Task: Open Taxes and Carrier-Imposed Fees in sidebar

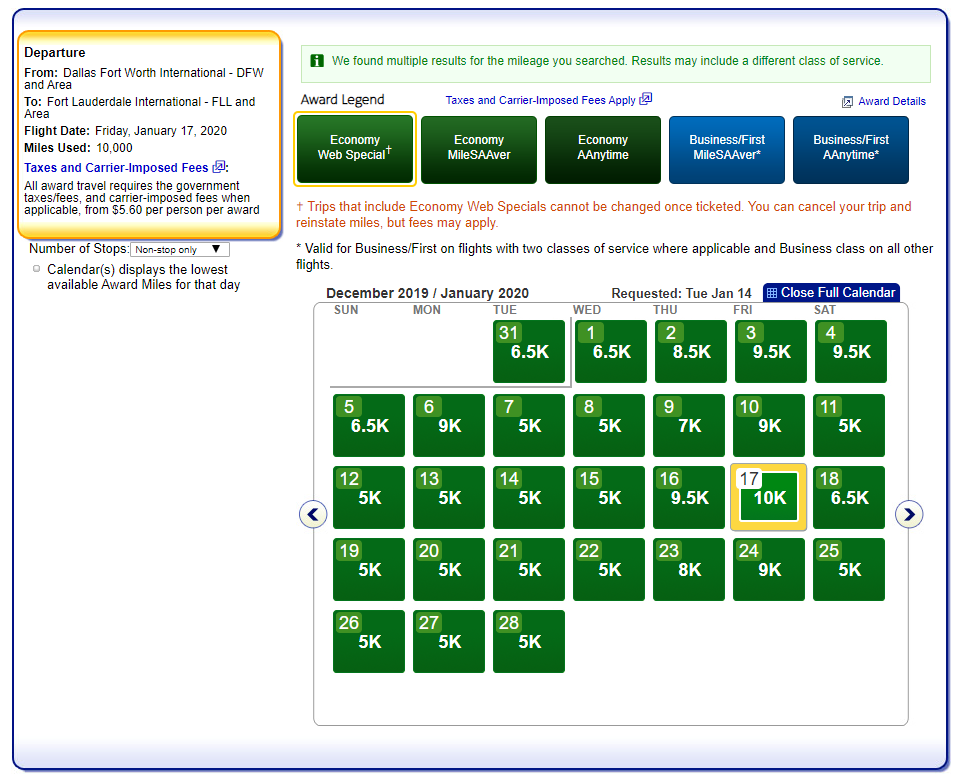Action: click(x=116, y=167)
